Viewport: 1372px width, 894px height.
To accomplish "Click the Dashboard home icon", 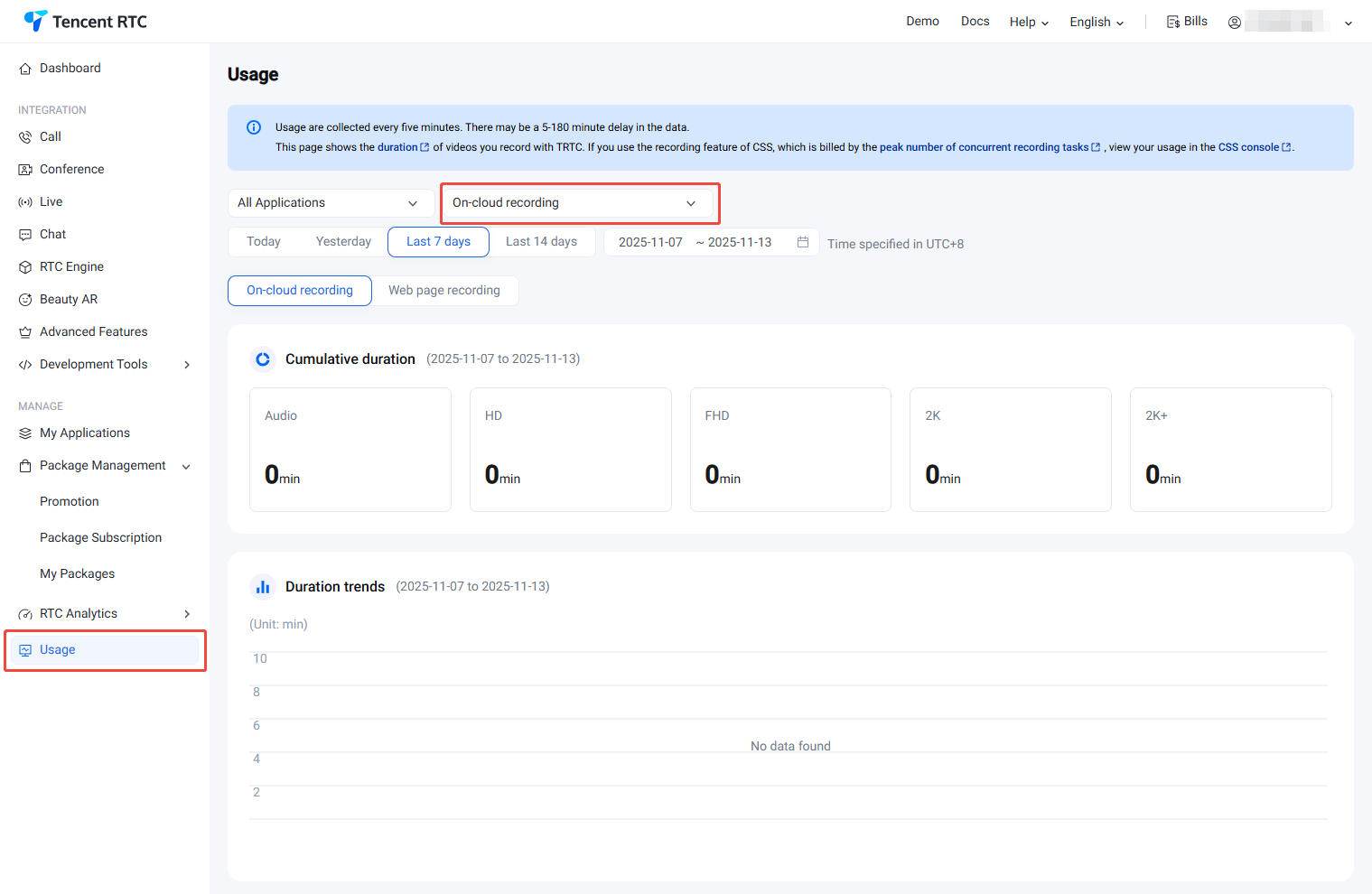I will point(25,69).
